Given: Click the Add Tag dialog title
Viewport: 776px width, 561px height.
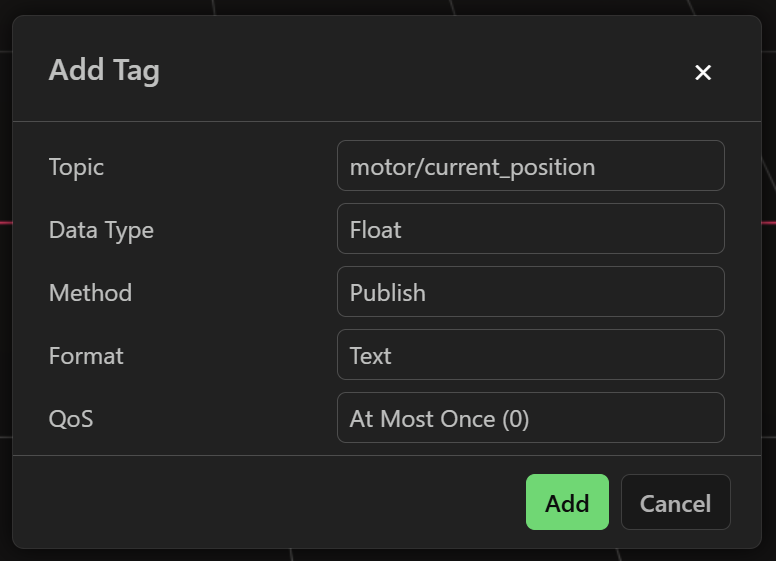Looking at the screenshot, I should point(104,71).
